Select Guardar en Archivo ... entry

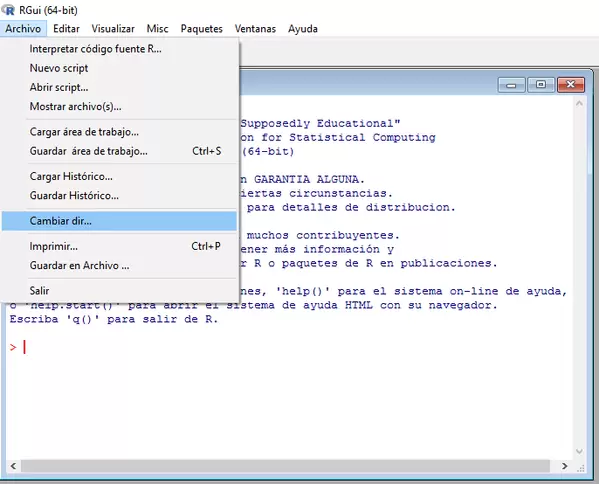[x=119, y=265]
